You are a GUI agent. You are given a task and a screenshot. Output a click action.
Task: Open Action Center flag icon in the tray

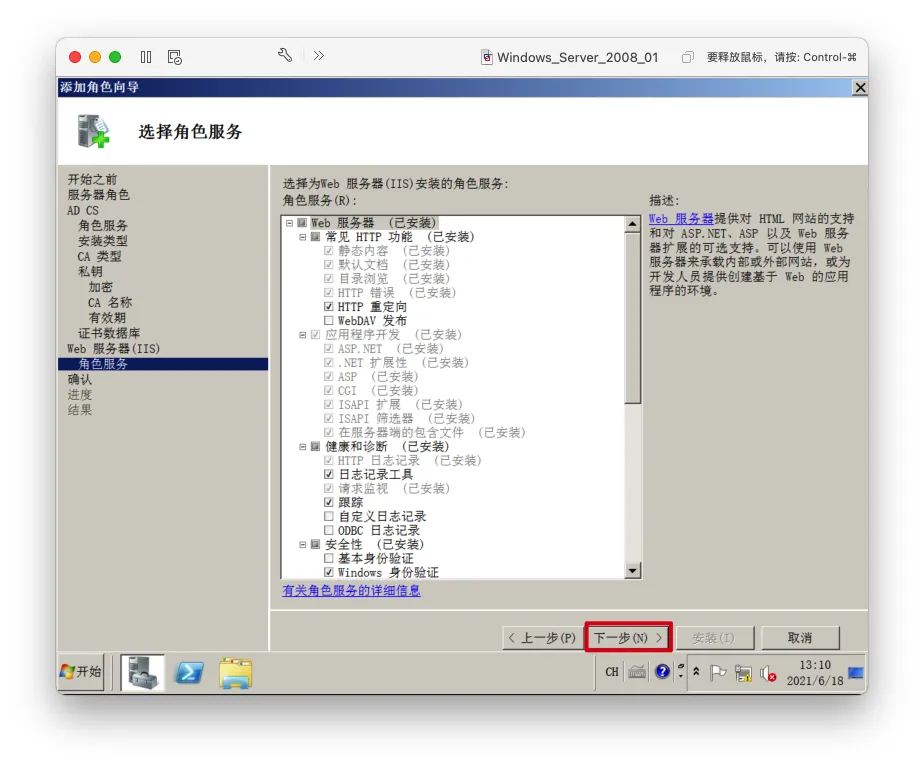coord(717,672)
